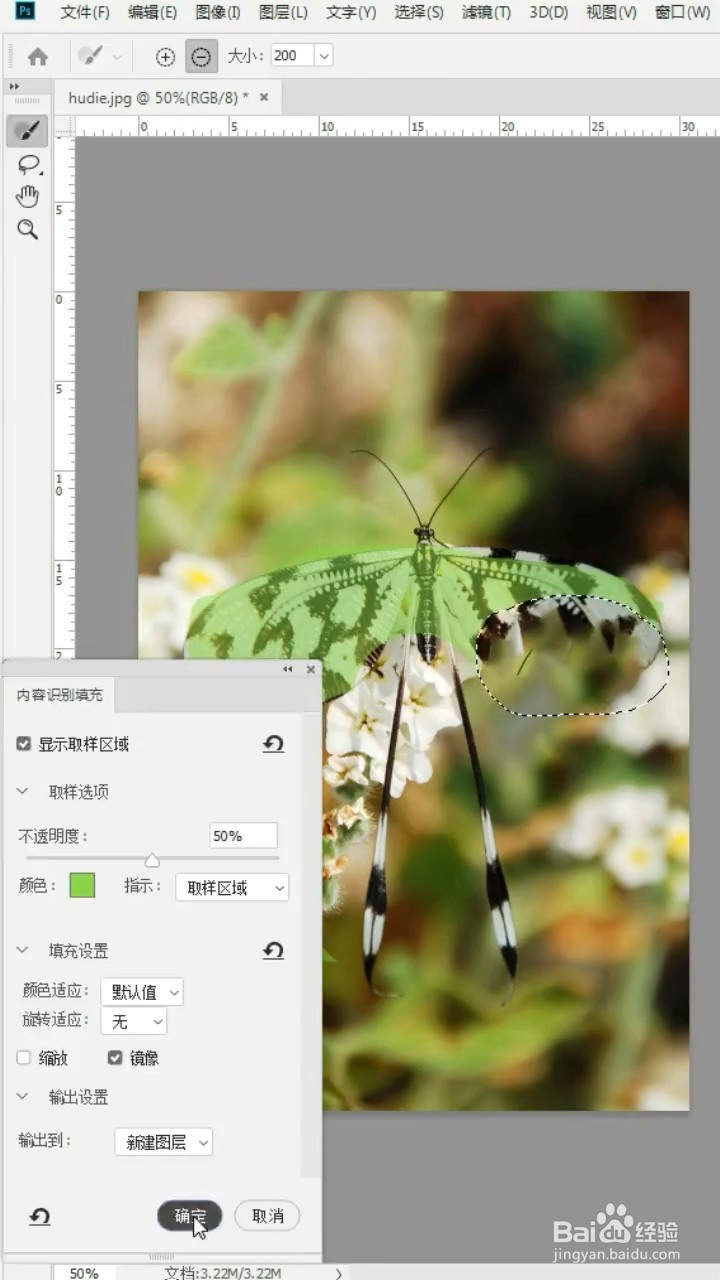720x1280 pixels.
Task: Click the green 颜色 swatch
Action: click(x=82, y=885)
